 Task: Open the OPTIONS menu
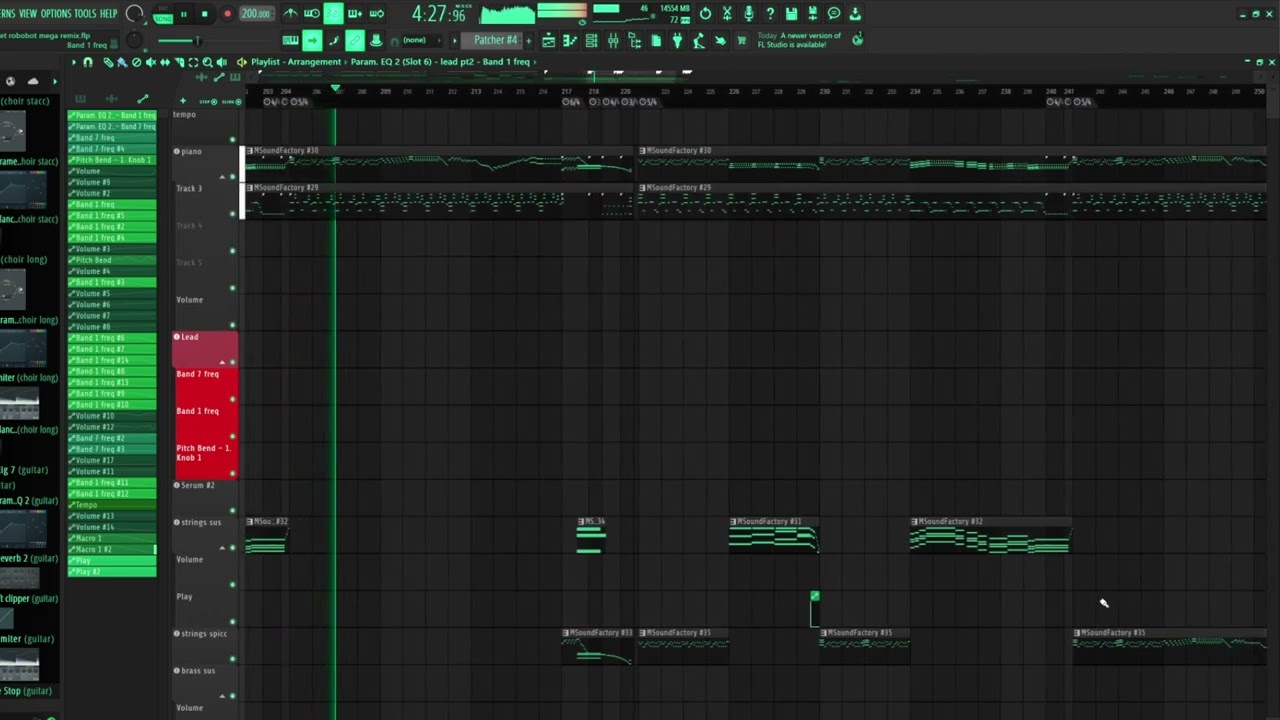pos(56,14)
